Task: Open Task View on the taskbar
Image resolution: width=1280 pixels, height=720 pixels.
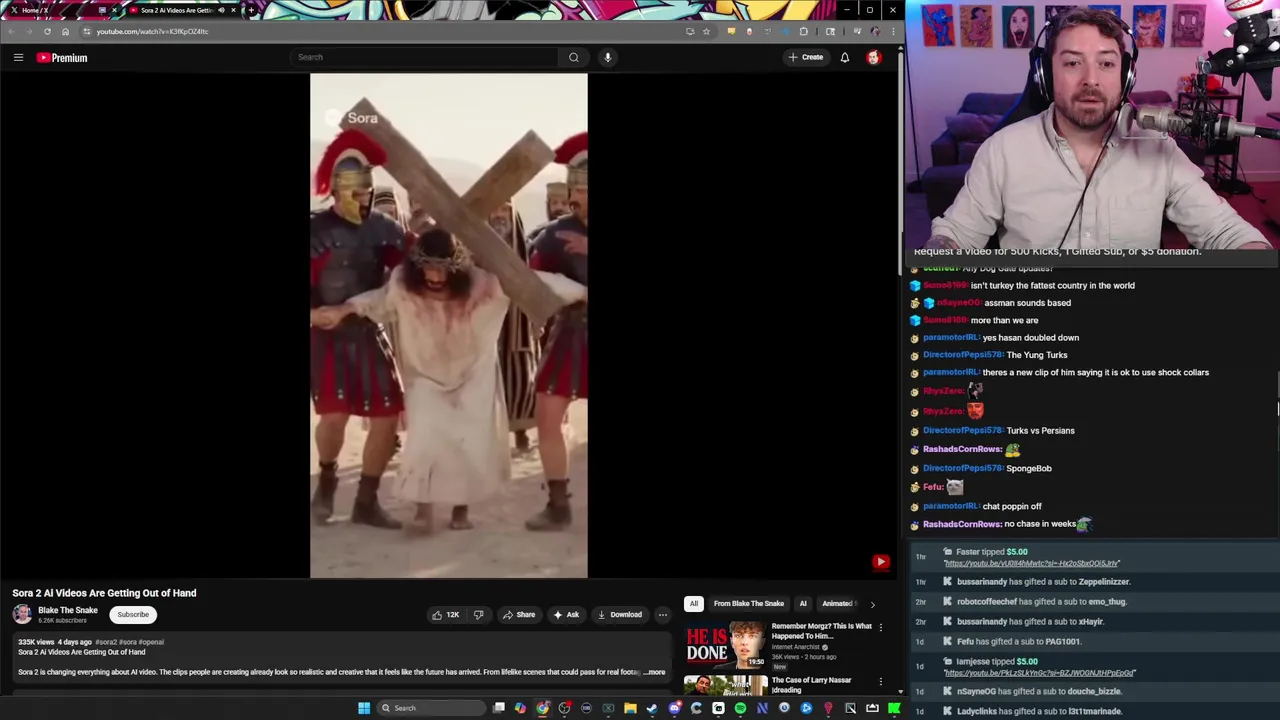Action: tap(499, 708)
